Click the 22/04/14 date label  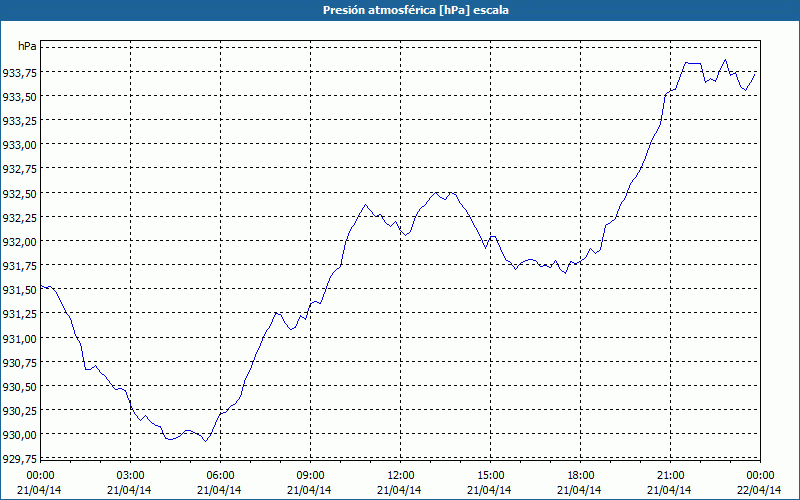click(759, 490)
